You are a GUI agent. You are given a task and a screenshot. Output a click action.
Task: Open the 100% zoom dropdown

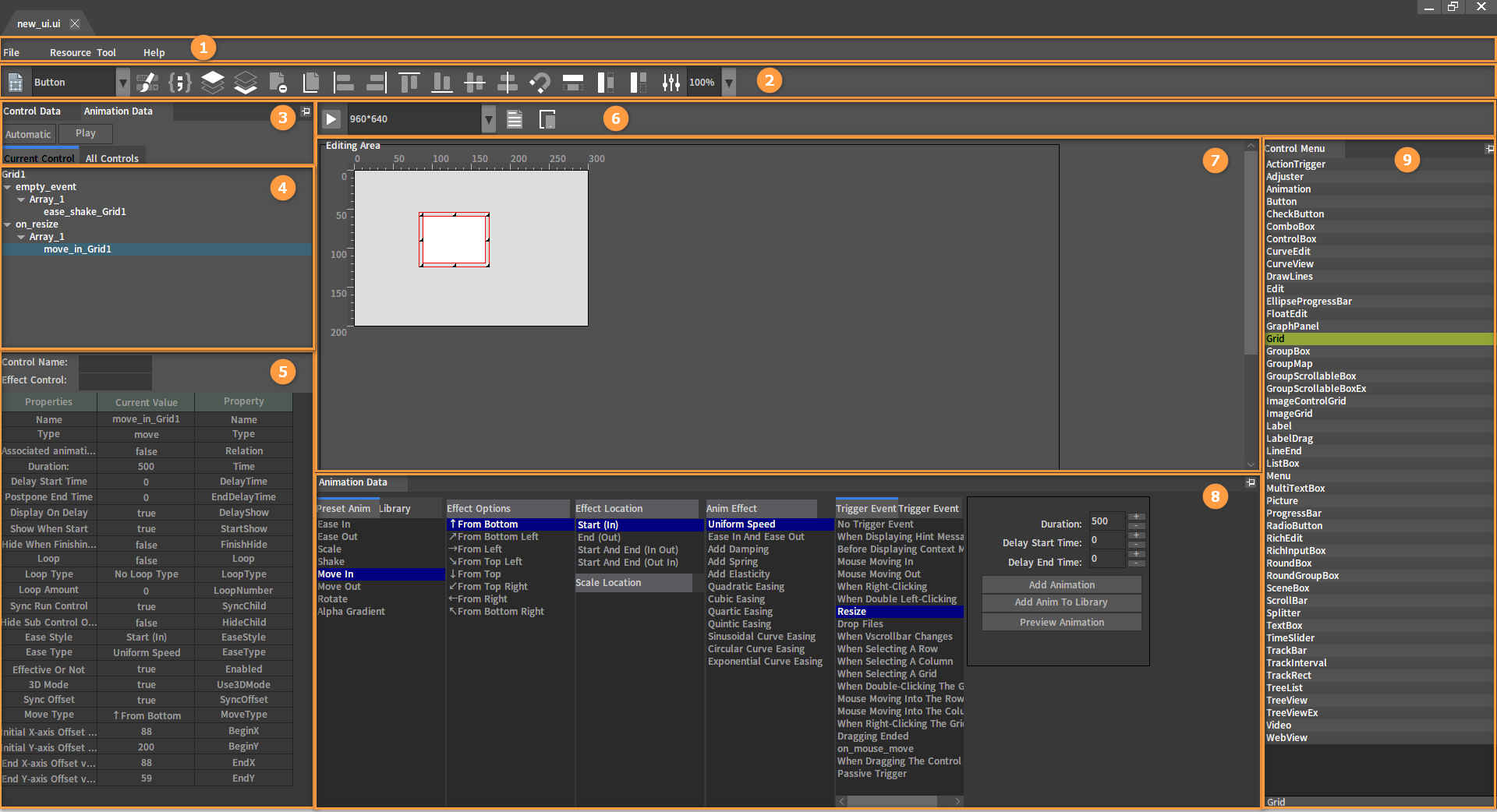tap(729, 82)
